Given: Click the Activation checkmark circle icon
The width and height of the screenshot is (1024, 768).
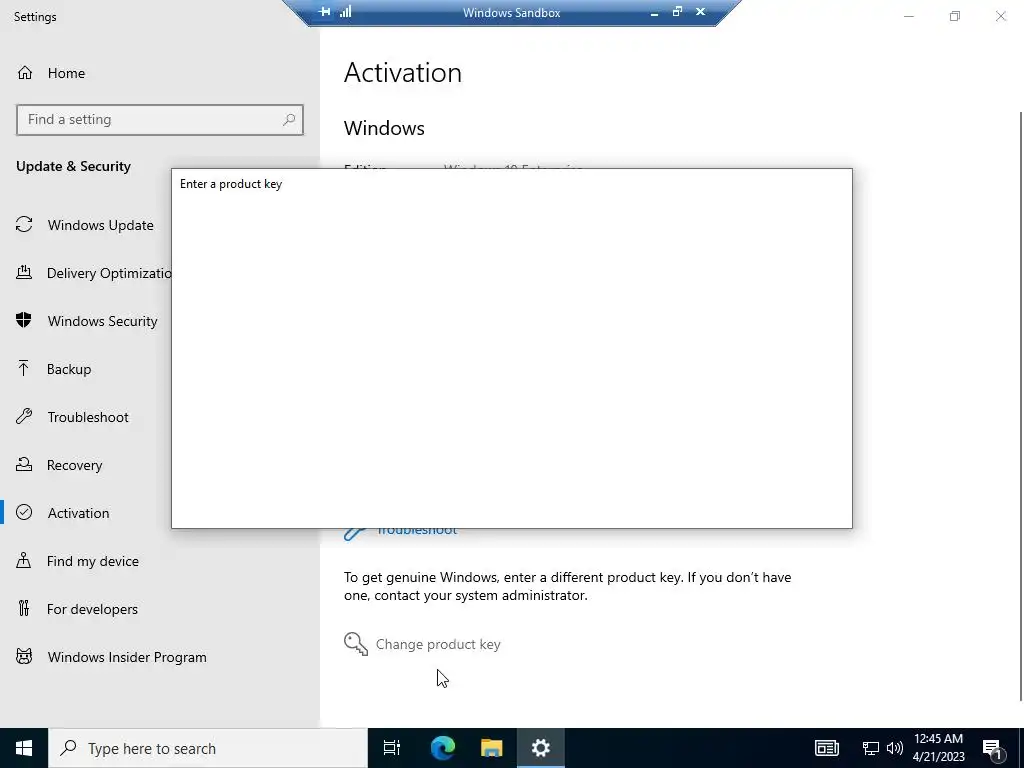Looking at the screenshot, I should (x=24, y=513).
